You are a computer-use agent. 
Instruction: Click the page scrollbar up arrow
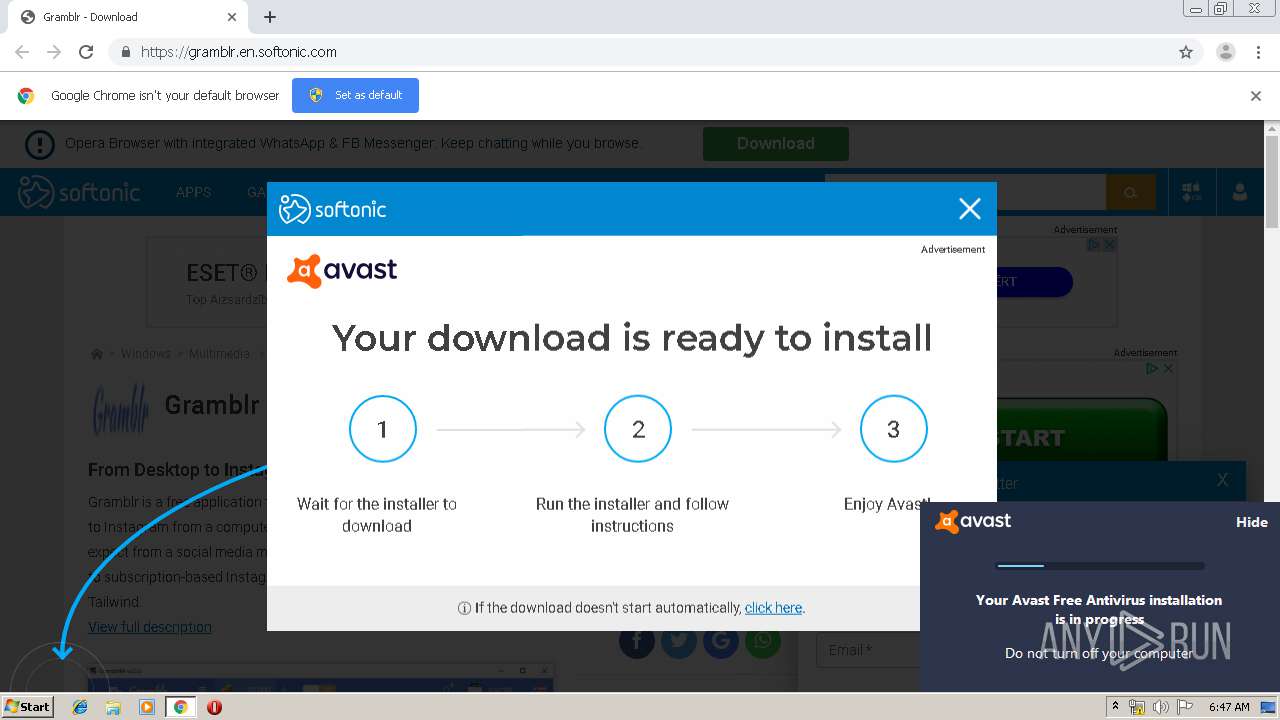[x=1272, y=129]
